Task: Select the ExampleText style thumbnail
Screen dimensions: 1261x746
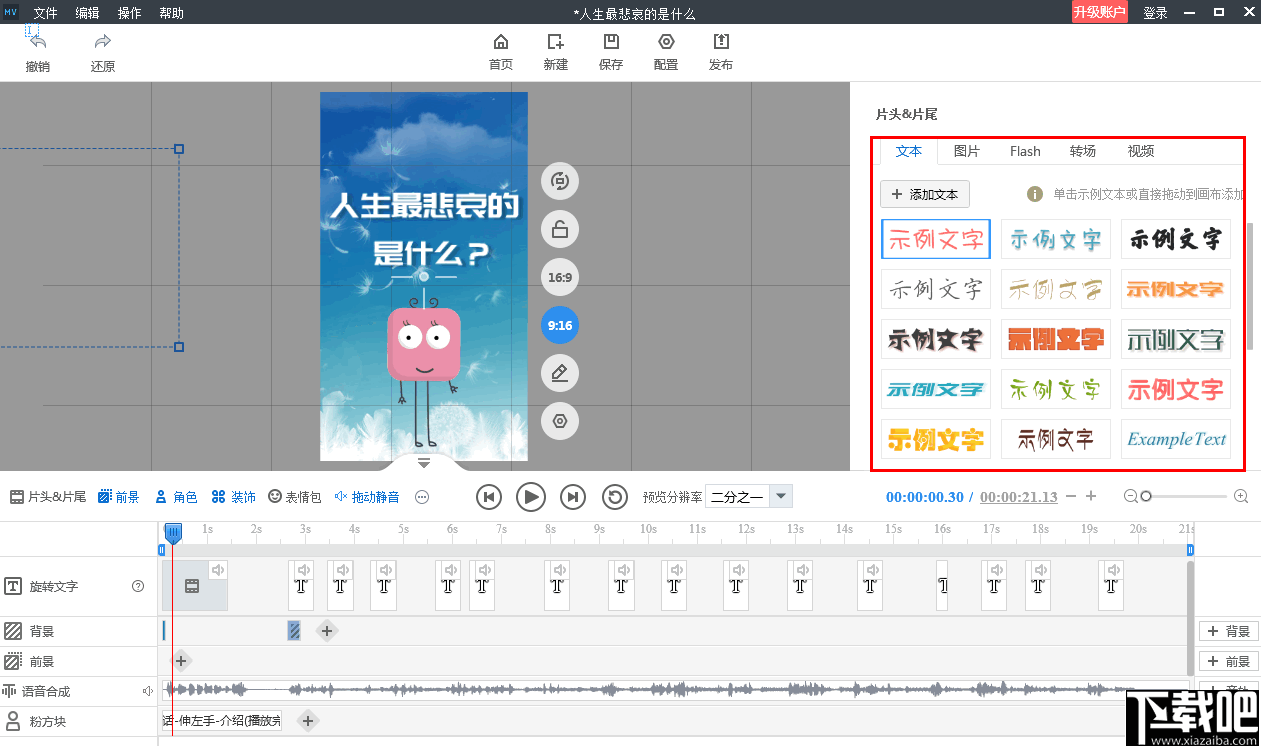Action: point(1175,439)
